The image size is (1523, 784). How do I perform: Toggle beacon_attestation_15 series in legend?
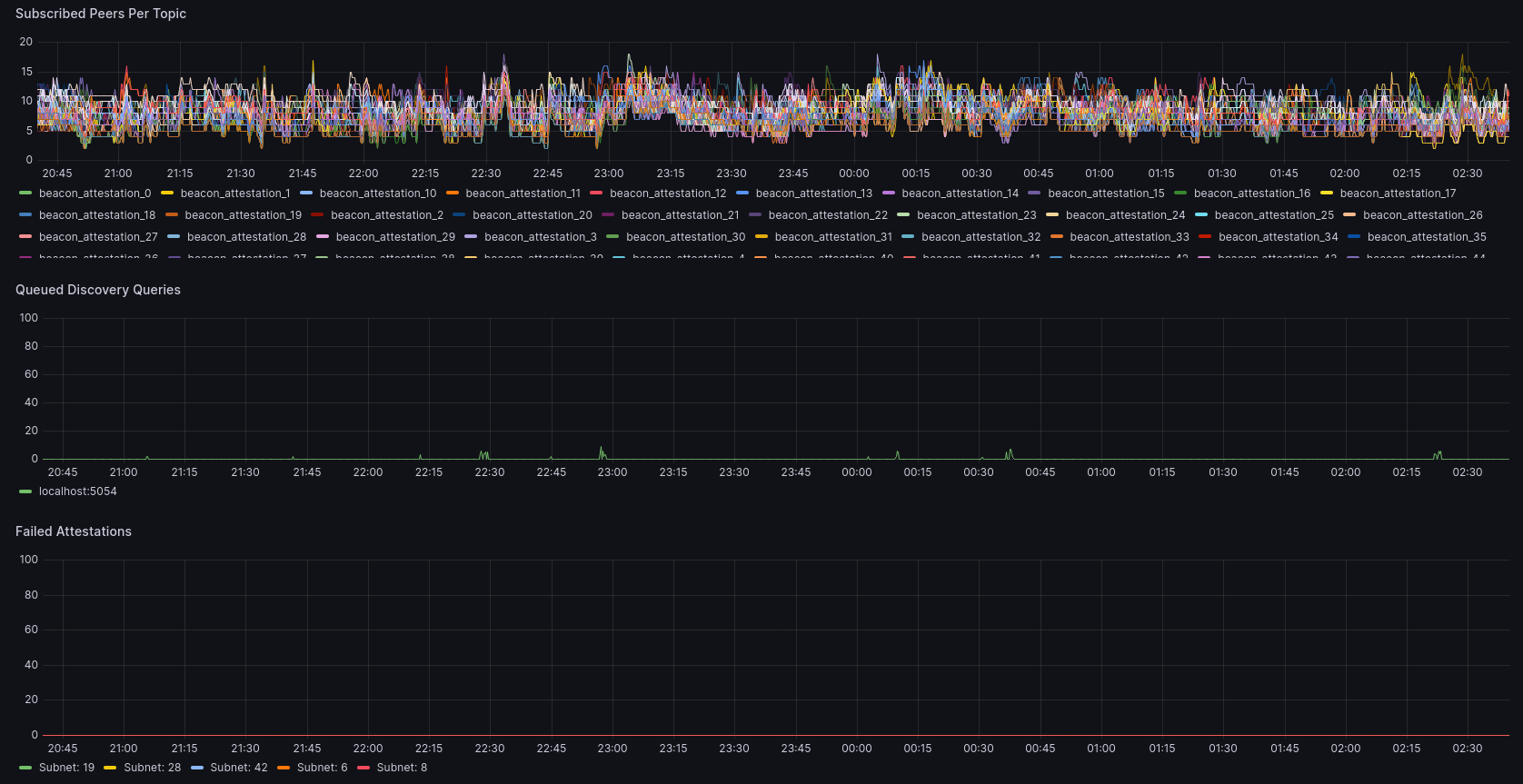pyautogui.click(x=1106, y=194)
